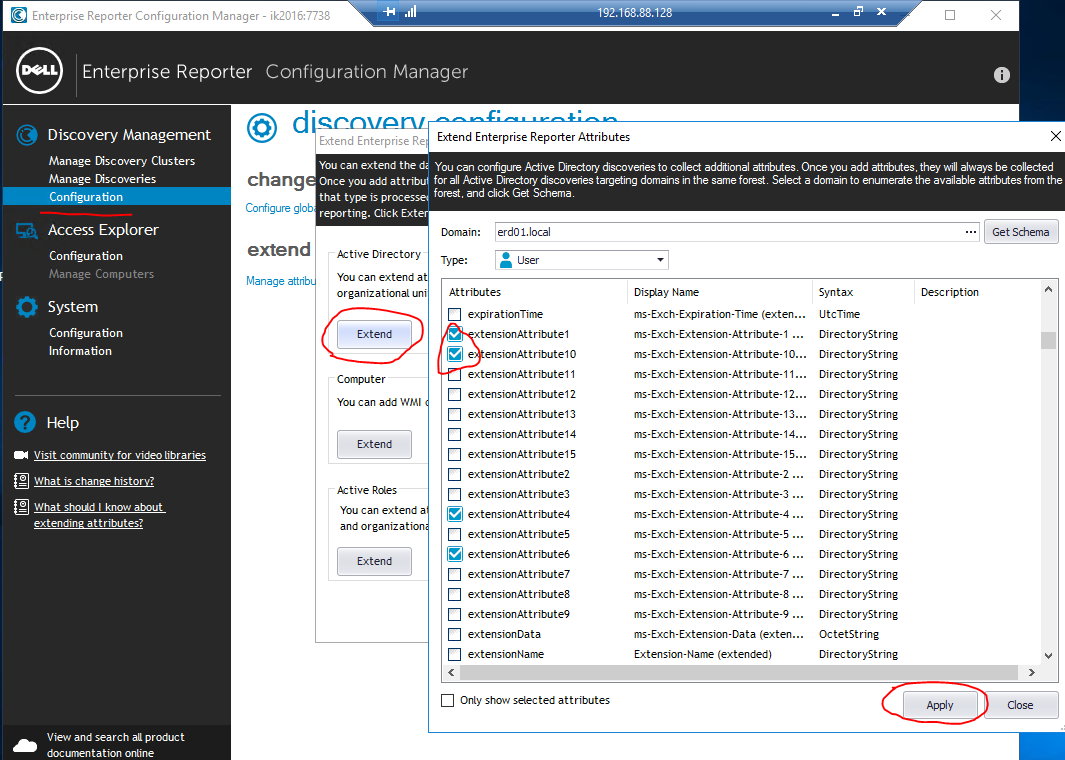This screenshot has height=760, width=1065.
Task: Click the video camera icon beside community link
Action: [22, 455]
